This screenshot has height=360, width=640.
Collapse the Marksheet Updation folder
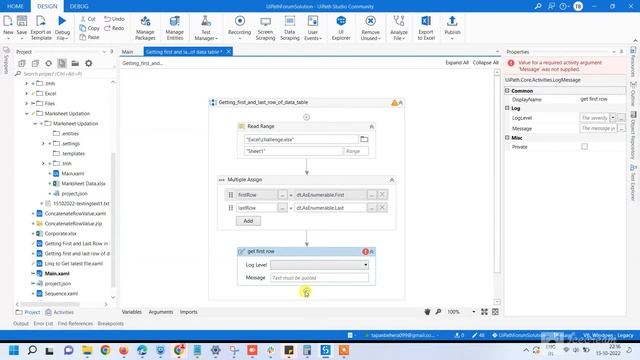point(27,113)
